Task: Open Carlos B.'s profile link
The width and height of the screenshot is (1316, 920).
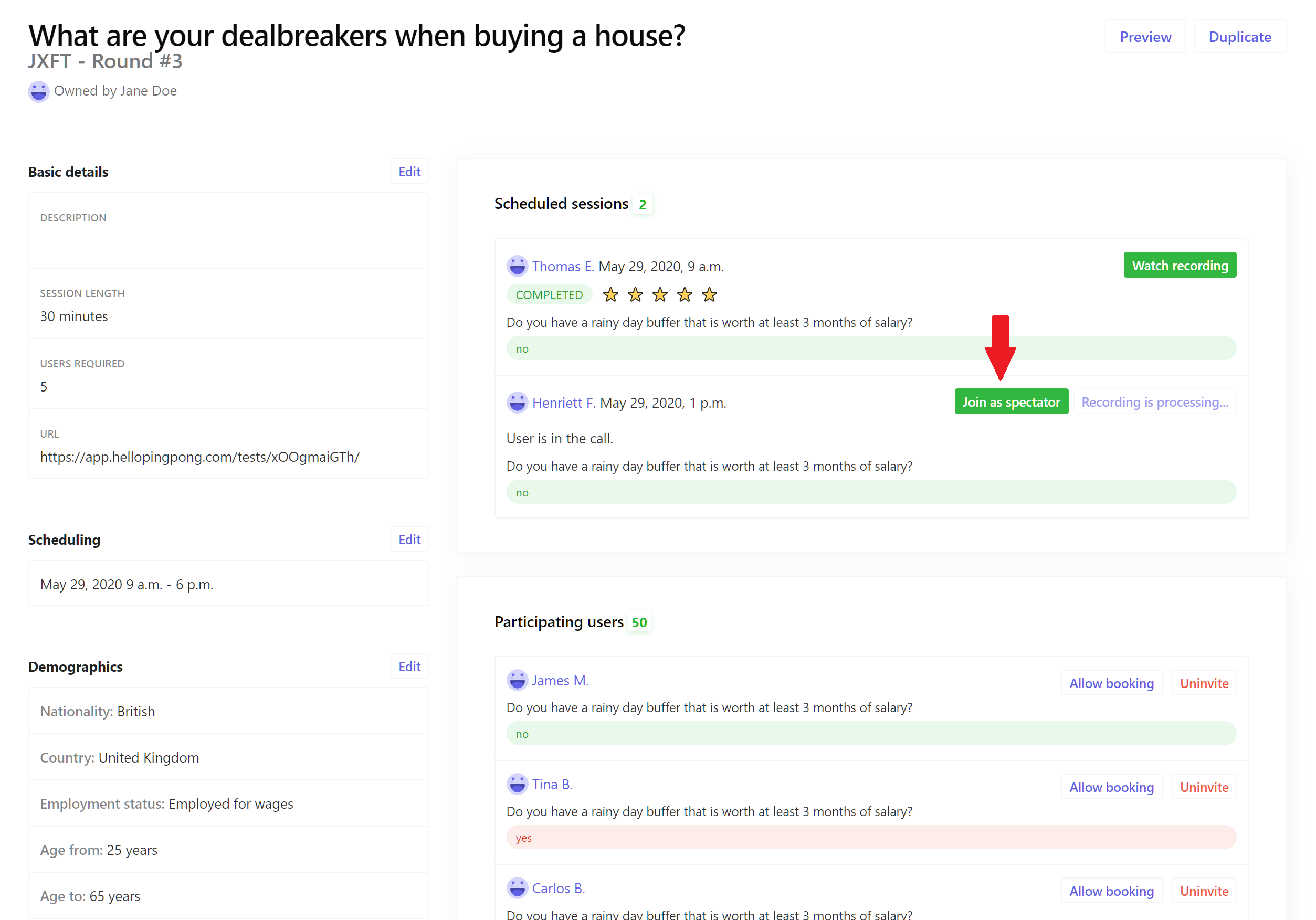Action: (559, 888)
